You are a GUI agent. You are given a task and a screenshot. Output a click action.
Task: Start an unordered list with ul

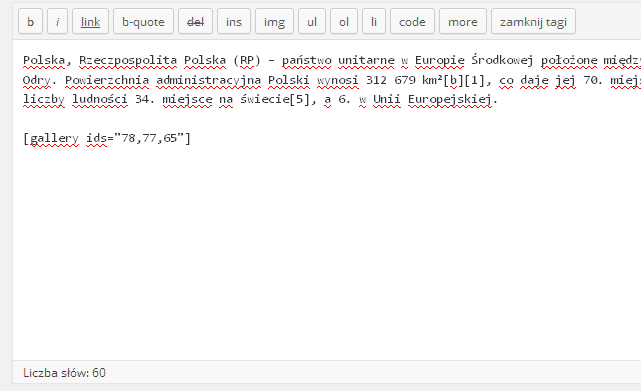pyautogui.click(x=312, y=21)
